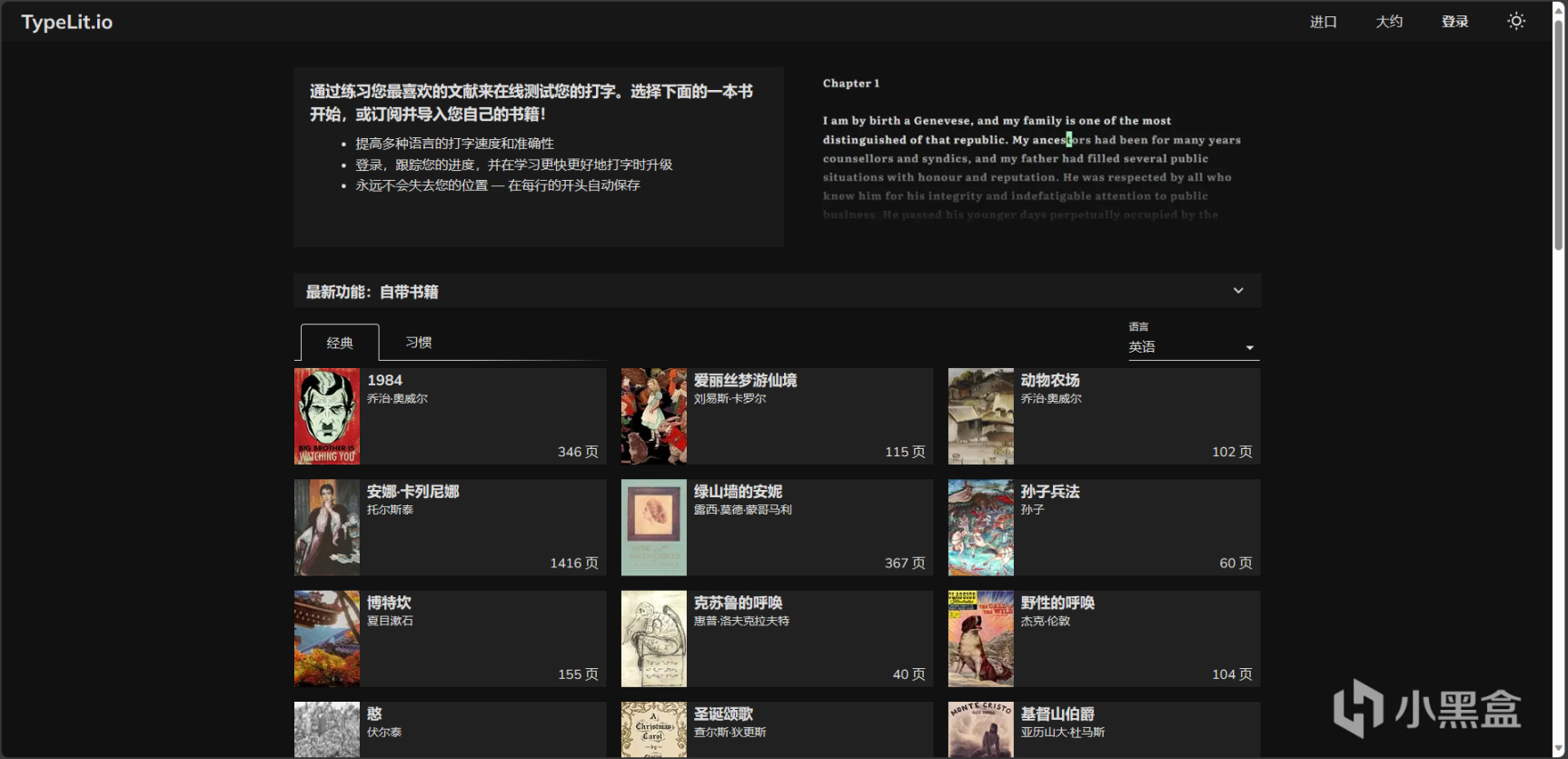The height and width of the screenshot is (759, 1568).
Task: Select the 基督山伯爵 cover image
Action: pos(981,730)
